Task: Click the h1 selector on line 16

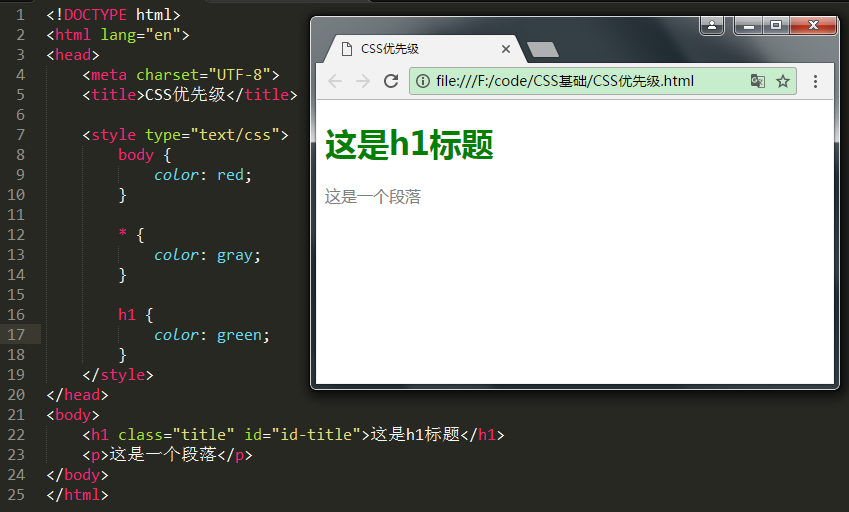Action: [127, 315]
